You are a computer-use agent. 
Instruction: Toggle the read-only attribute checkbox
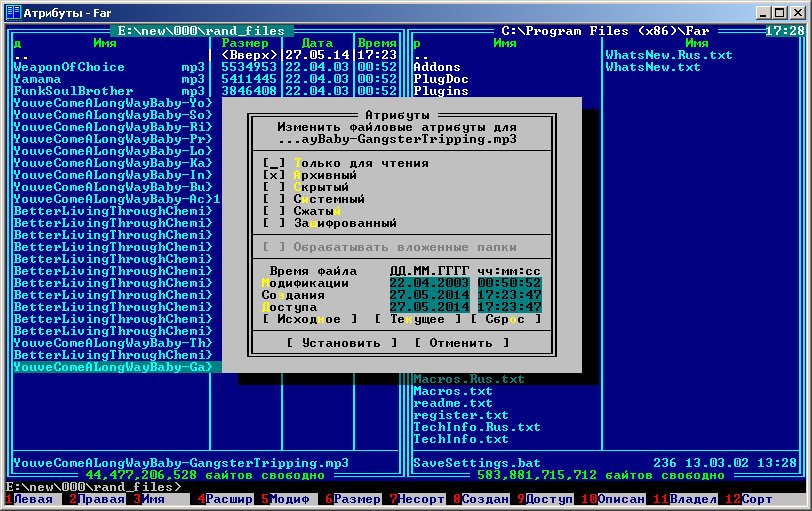(x=273, y=163)
